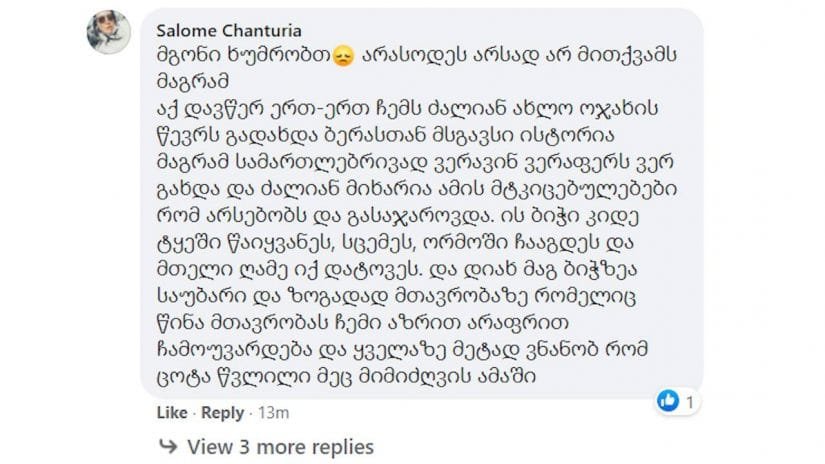Open the 13m comment timestamp

coord(275,413)
